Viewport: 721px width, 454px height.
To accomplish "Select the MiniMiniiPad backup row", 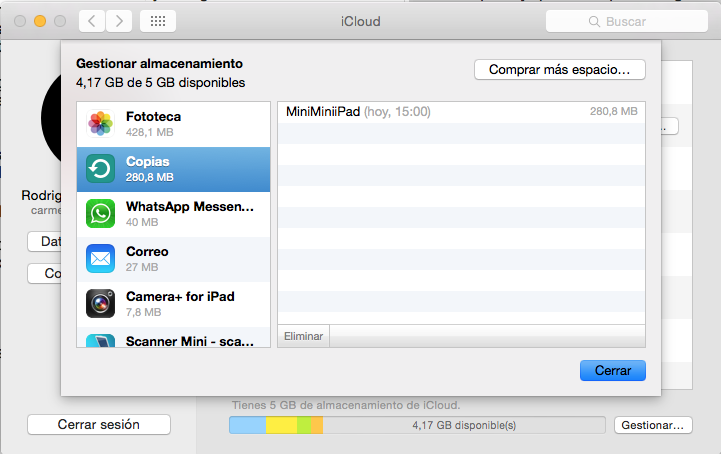I will 461,112.
